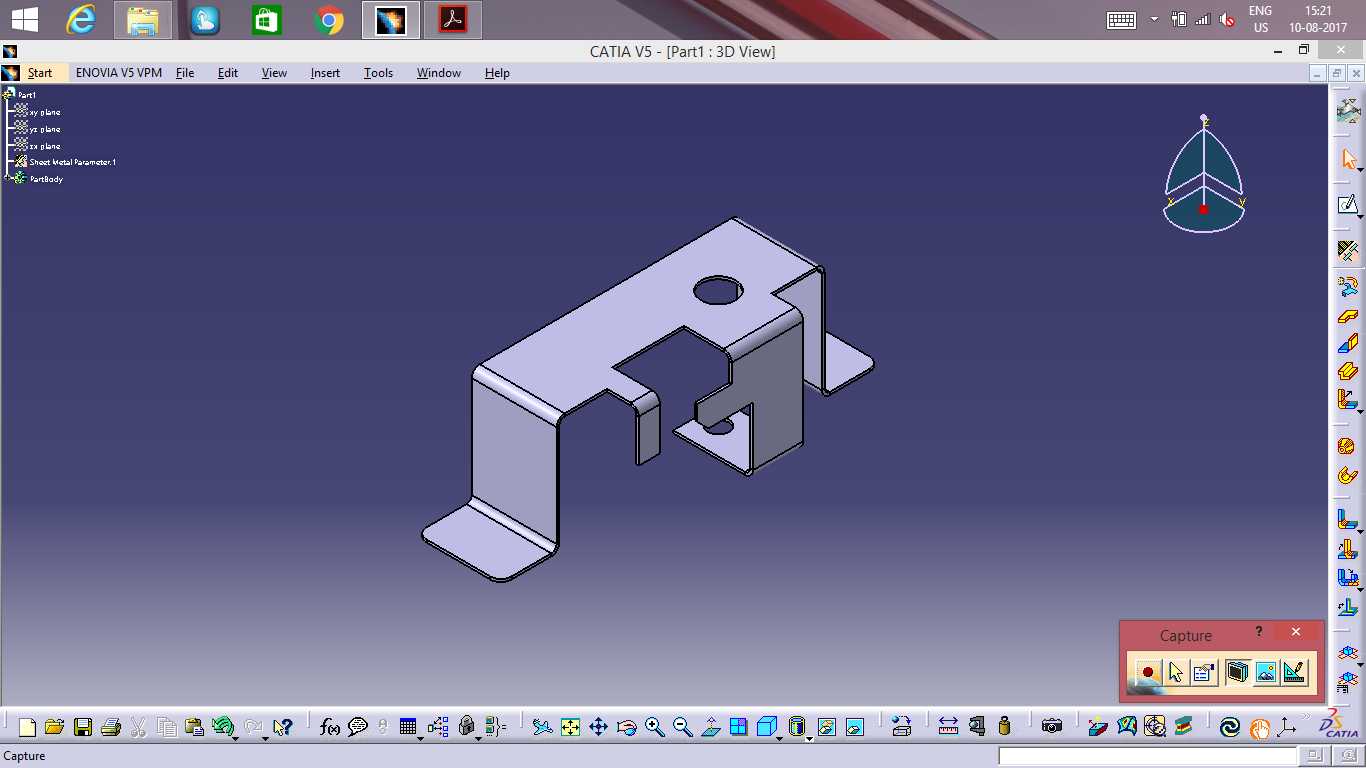
Task: Print using the quick print icon
Action: (111, 727)
